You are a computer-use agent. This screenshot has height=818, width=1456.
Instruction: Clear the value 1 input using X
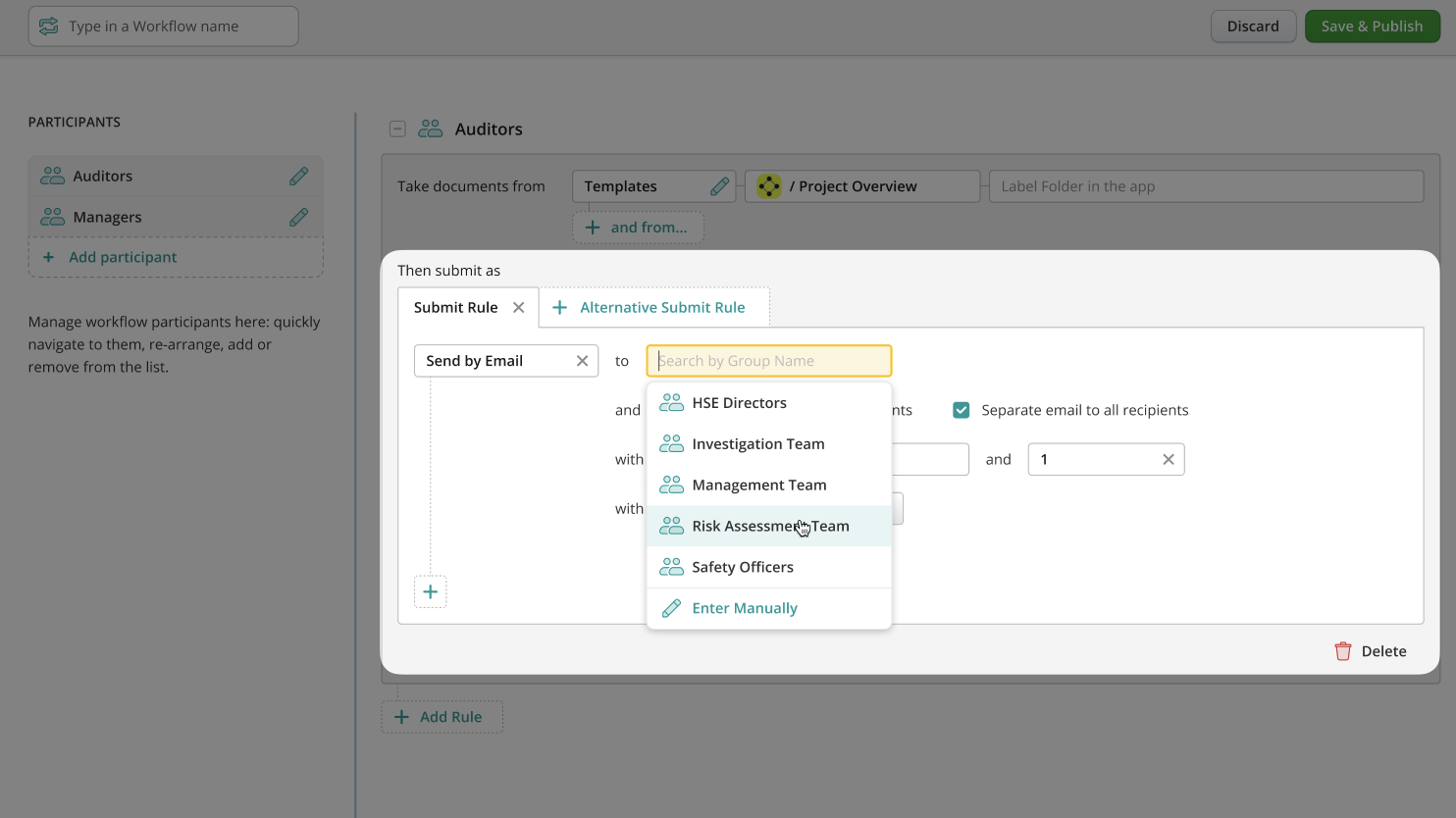[x=1168, y=460]
